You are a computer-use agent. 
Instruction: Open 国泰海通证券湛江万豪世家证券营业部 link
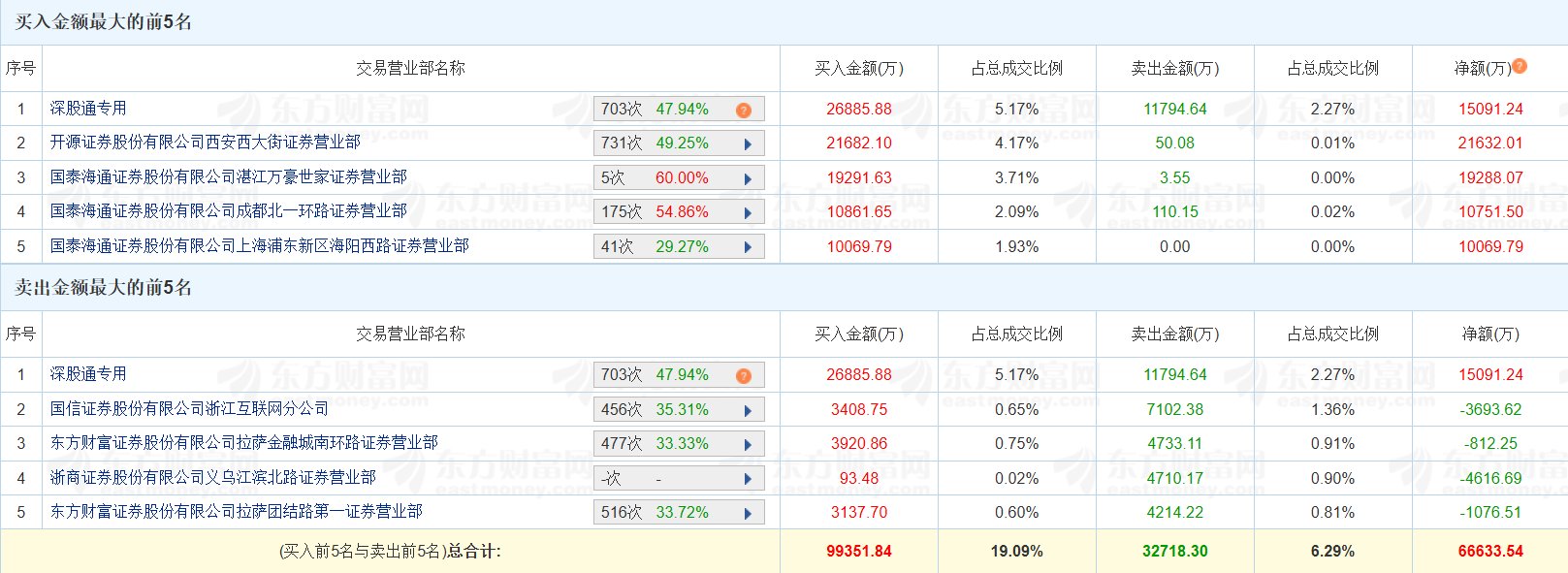(229, 176)
